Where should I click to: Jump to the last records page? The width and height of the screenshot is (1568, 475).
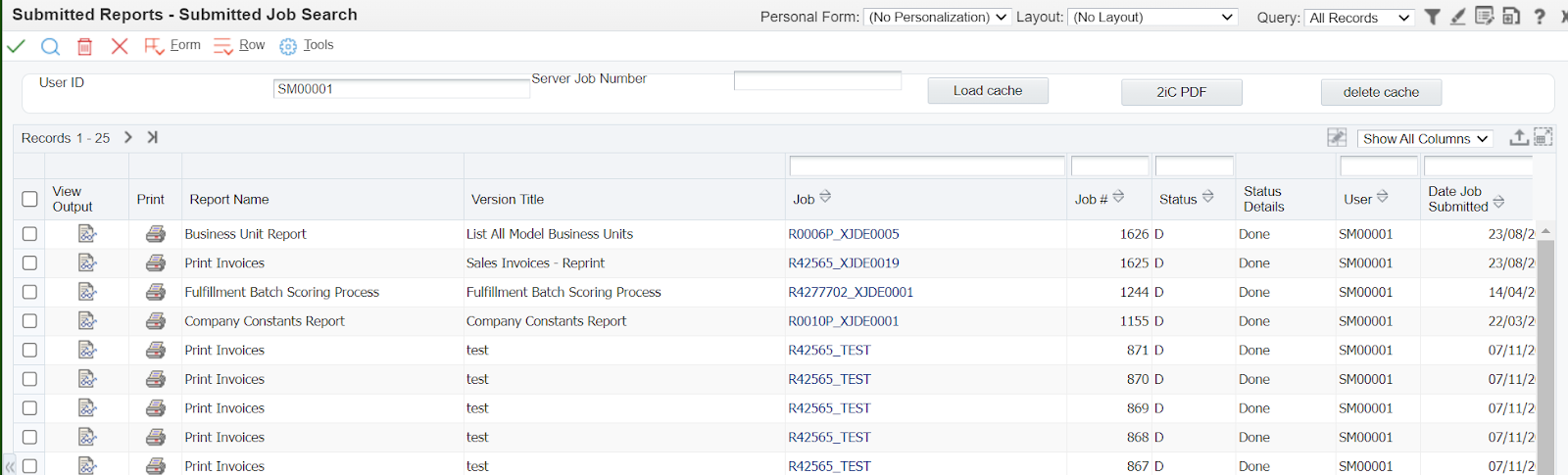[x=152, y=137]
